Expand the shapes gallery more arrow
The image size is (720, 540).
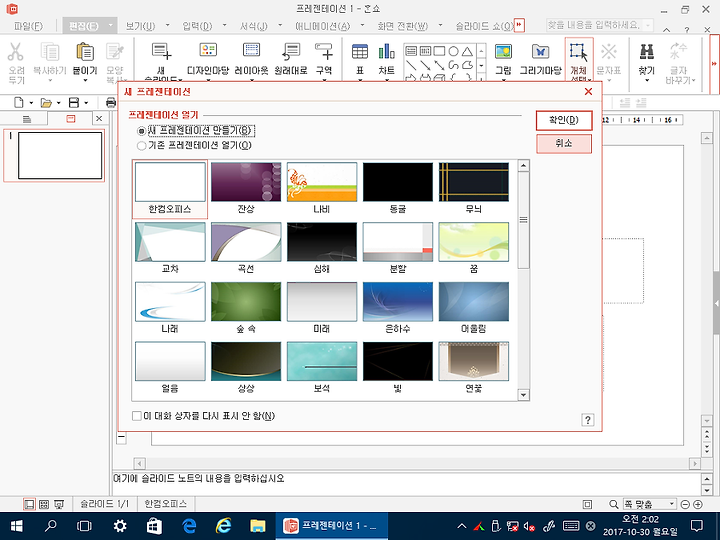point(481,78)
